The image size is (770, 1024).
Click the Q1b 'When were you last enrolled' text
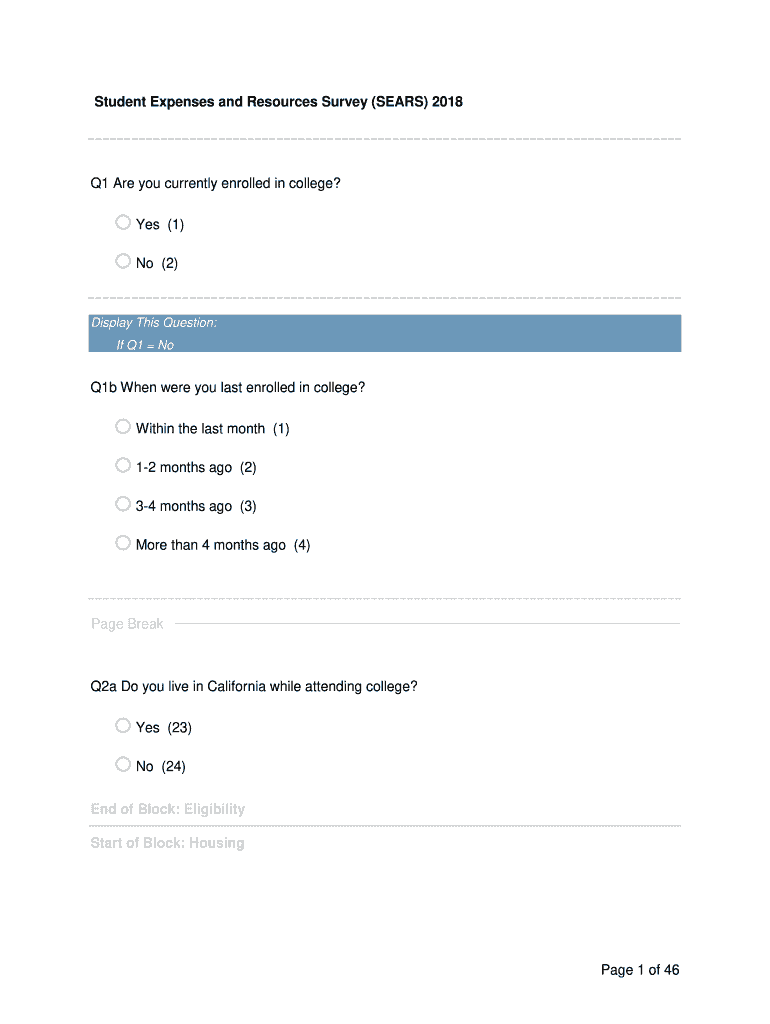point(227,388)
